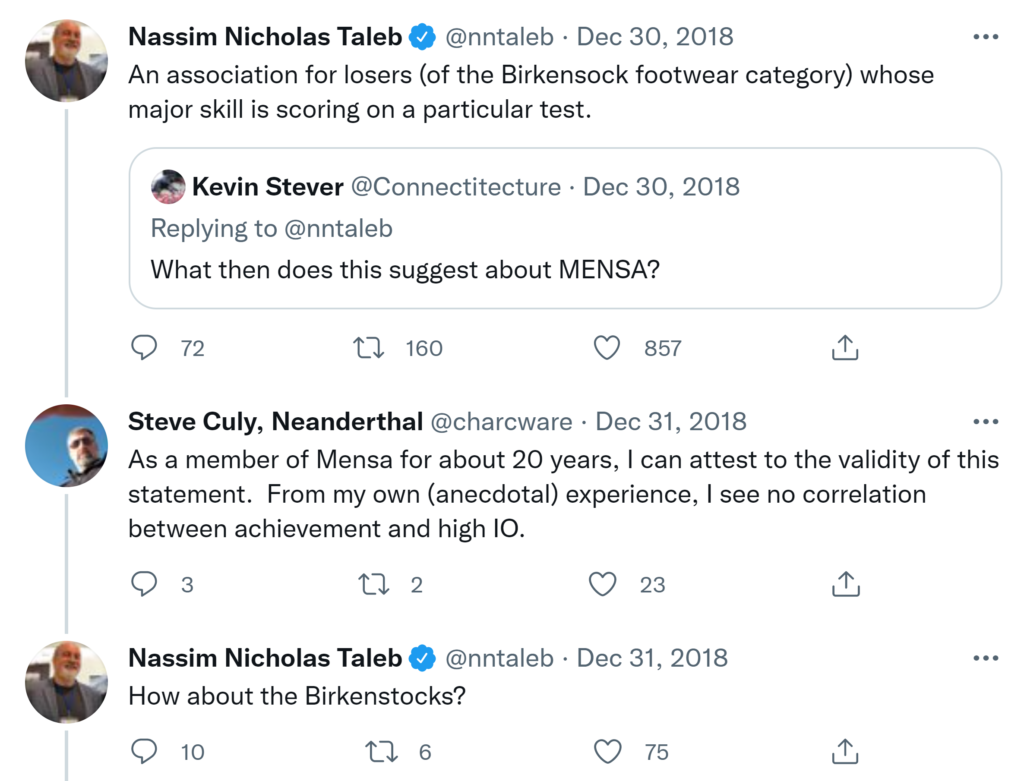Like the tweet with 857 likes
The width and height of the screenshot is (1024, 781).
coord(607,348)
